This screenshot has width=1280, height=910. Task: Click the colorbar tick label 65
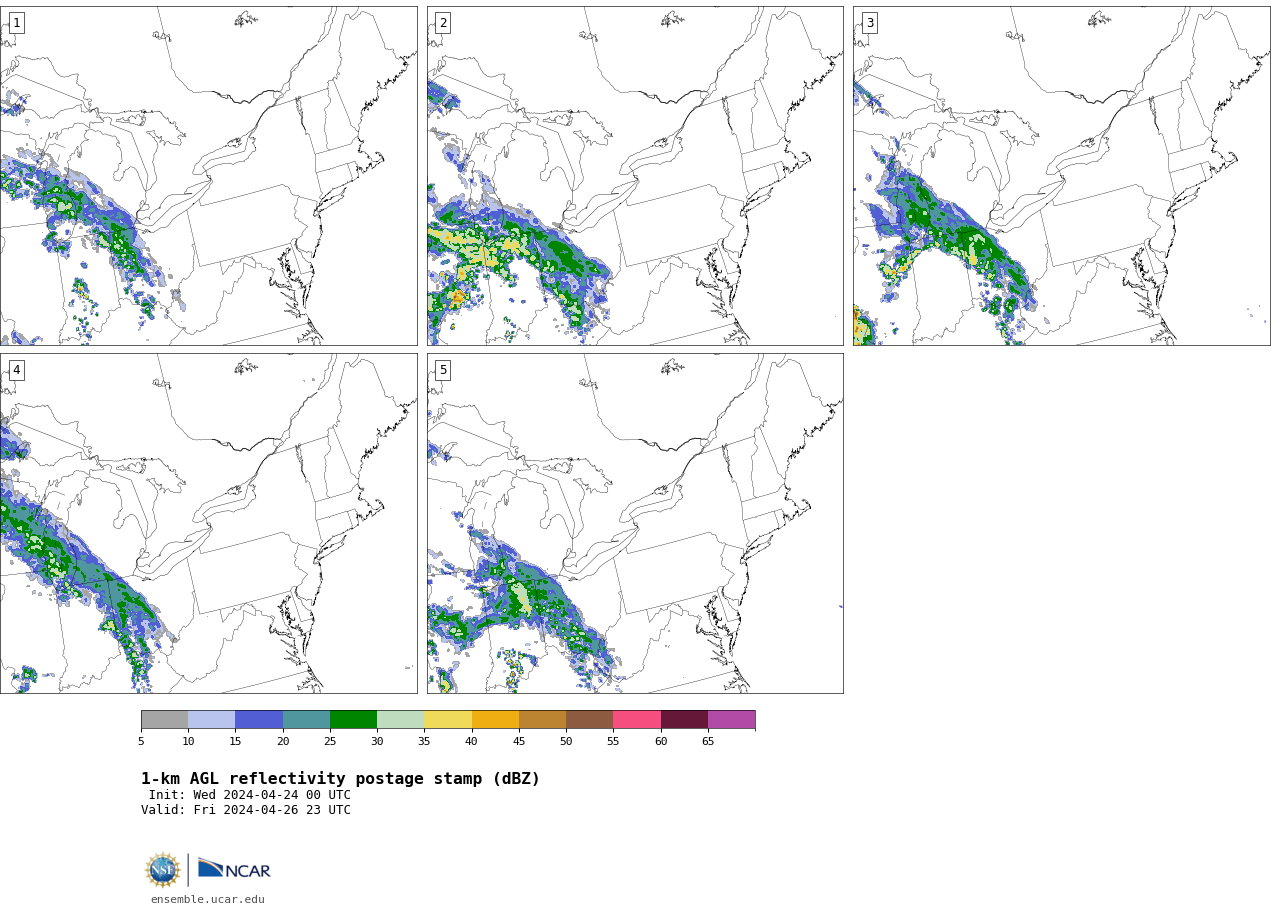708,741
